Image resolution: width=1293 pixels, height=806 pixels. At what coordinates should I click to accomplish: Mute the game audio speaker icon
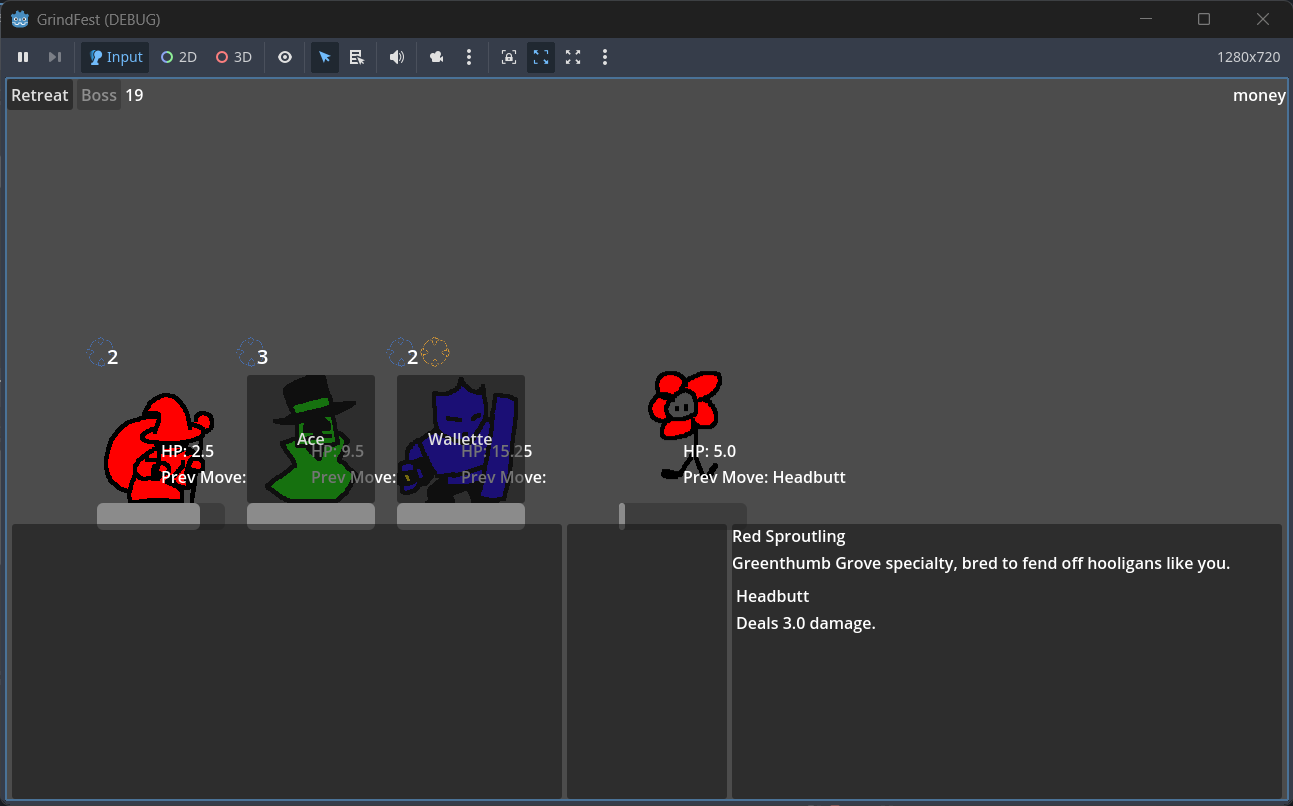pos(397,57)
